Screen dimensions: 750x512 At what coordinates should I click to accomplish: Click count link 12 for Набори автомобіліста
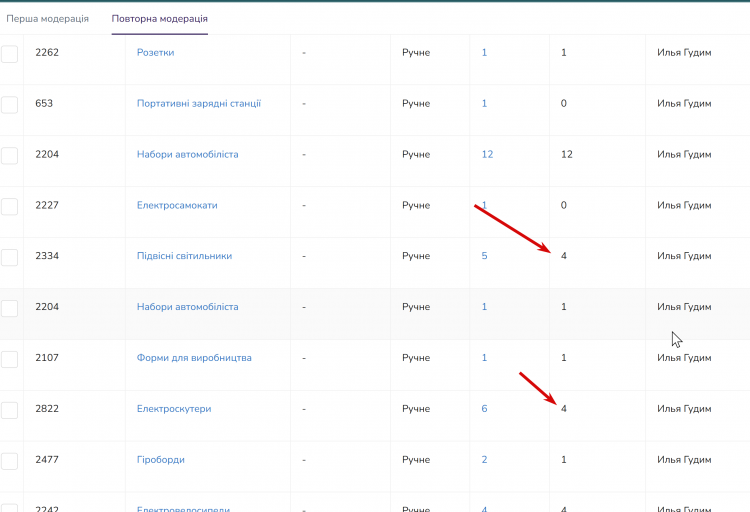(x=487, y=154)
